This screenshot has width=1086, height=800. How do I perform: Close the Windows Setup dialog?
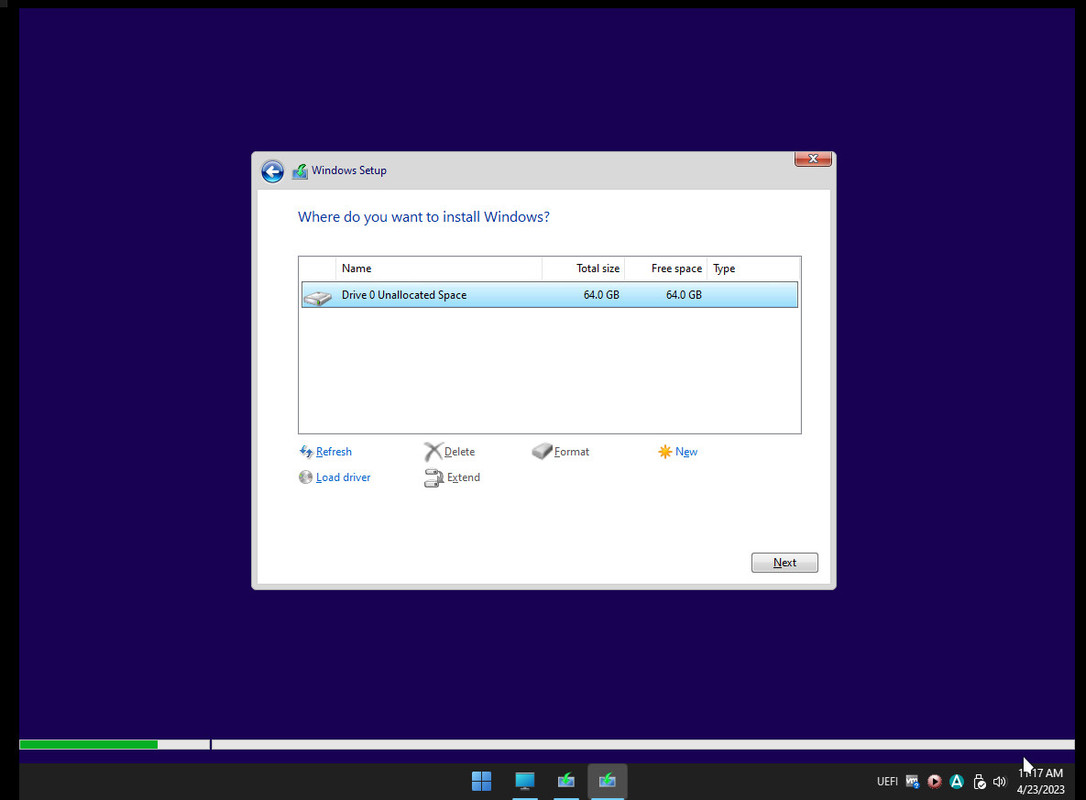(813, 159)
